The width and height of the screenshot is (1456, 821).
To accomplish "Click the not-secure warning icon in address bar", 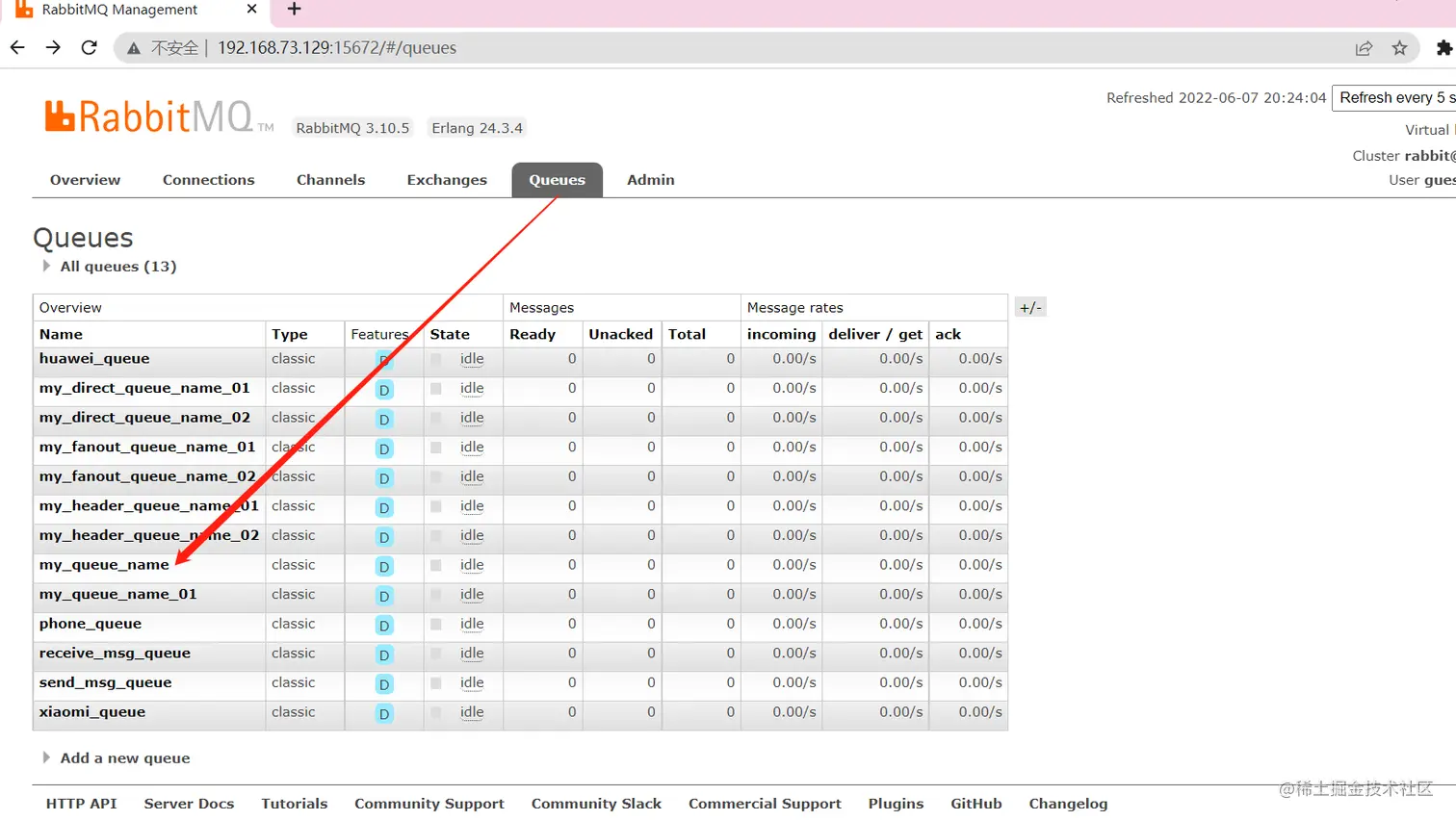I will 134,48.
